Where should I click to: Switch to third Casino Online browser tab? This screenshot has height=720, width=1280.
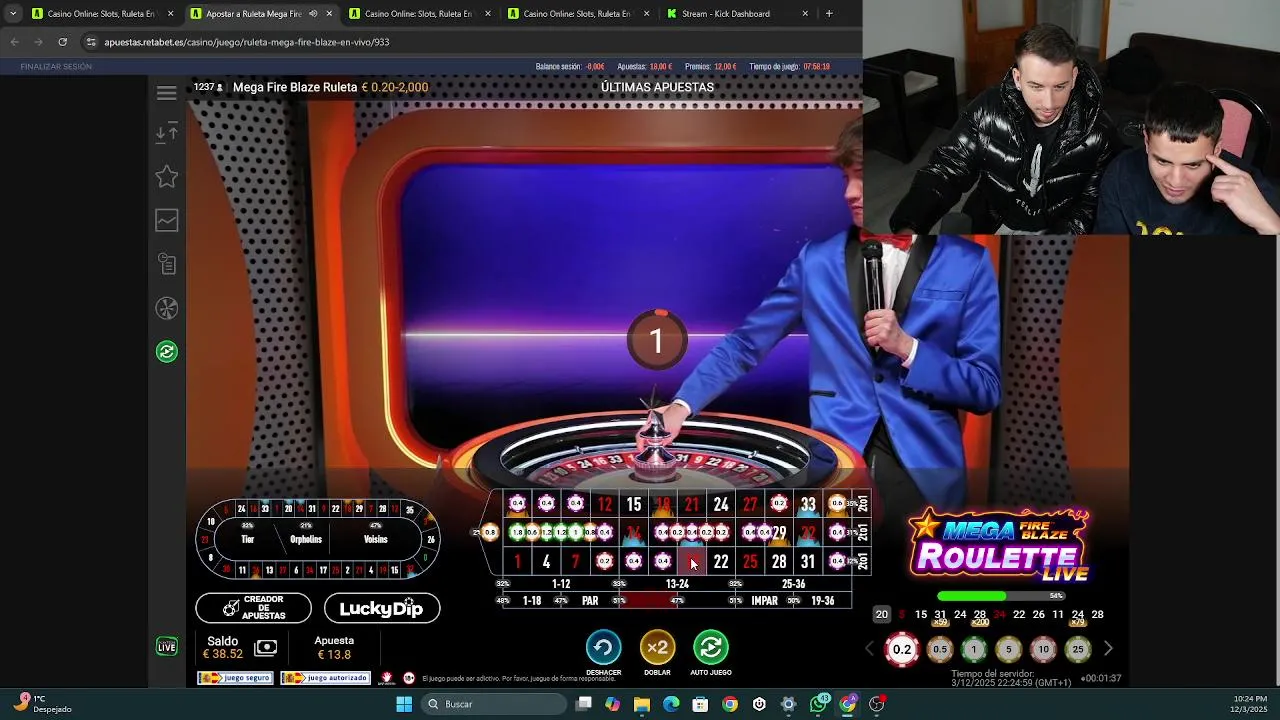coord(578,14)
